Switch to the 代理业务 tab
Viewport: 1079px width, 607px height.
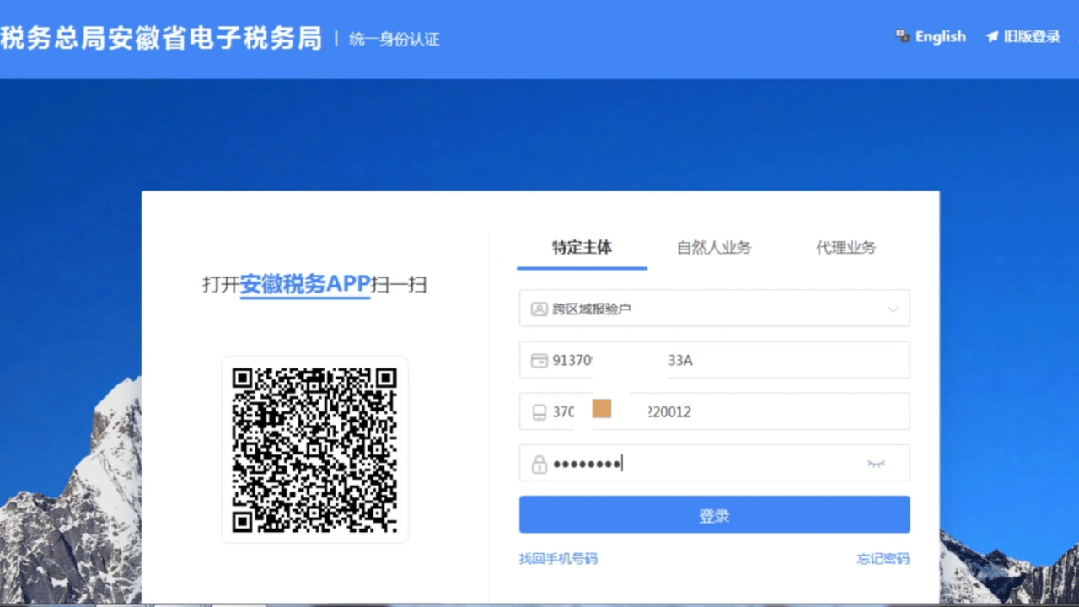click(846, 248)
